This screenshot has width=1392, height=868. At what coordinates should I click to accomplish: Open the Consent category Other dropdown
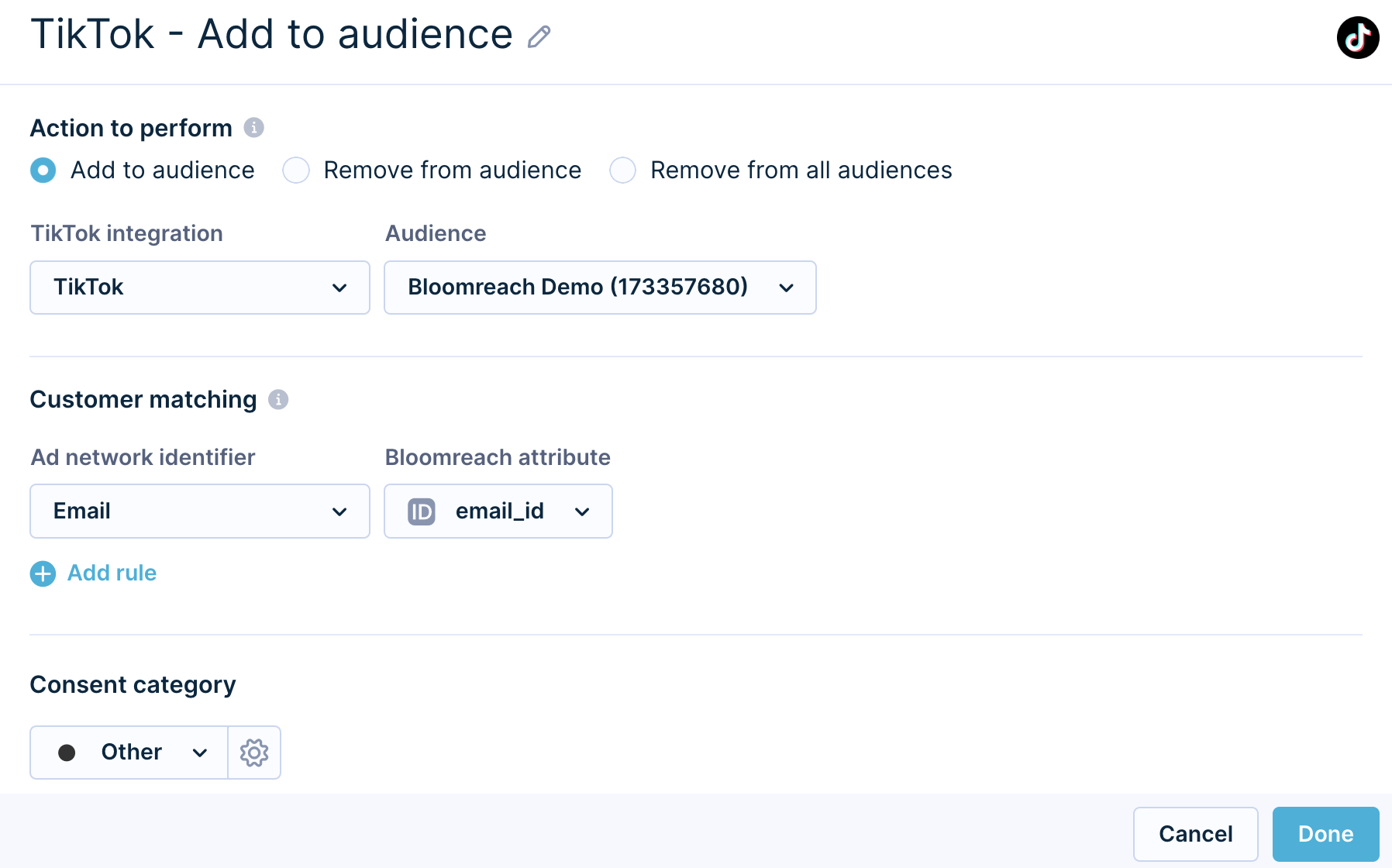pyautogui.click(x=129, y=753)
